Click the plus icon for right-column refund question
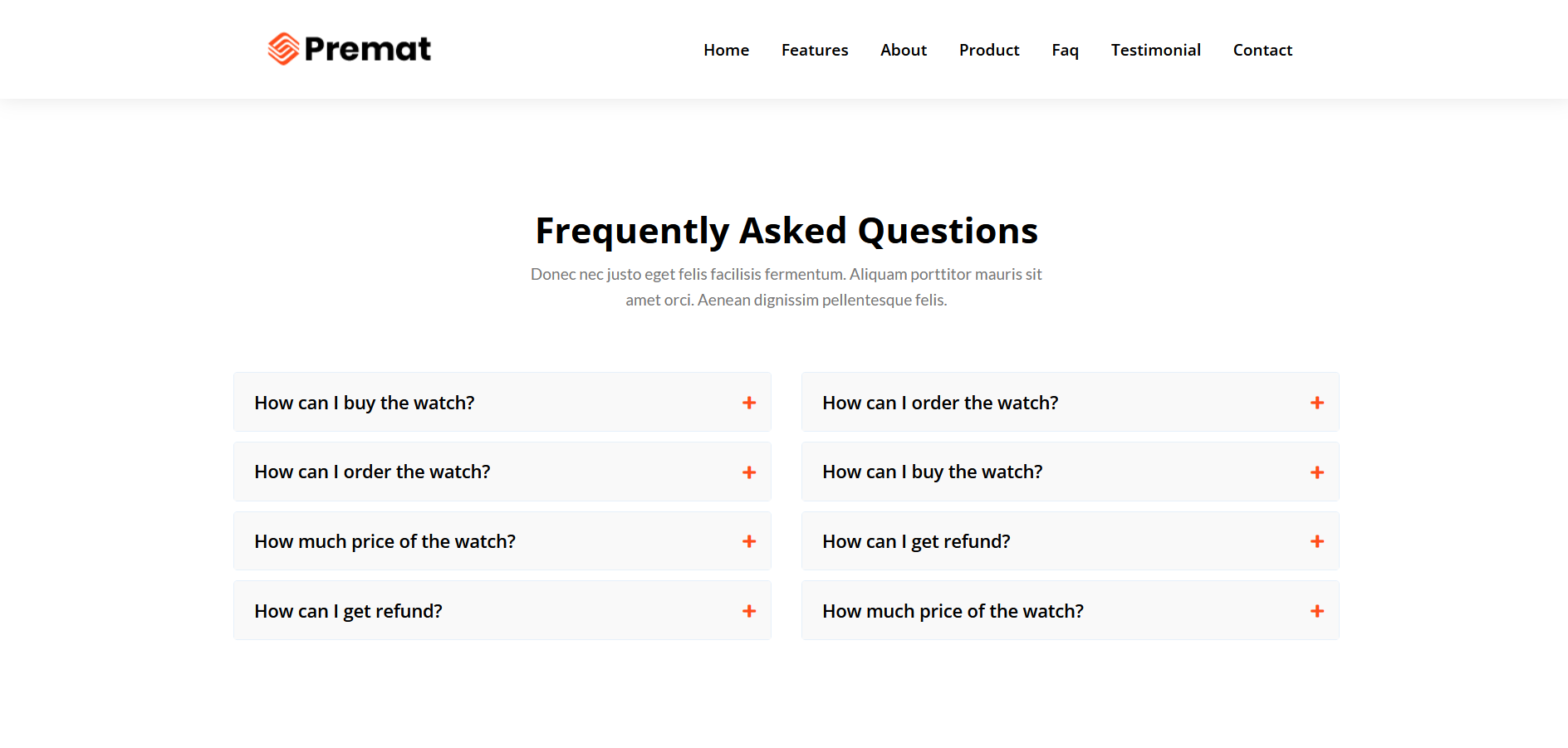This screenshot has height=748, width=1568. click(1316, 541)
